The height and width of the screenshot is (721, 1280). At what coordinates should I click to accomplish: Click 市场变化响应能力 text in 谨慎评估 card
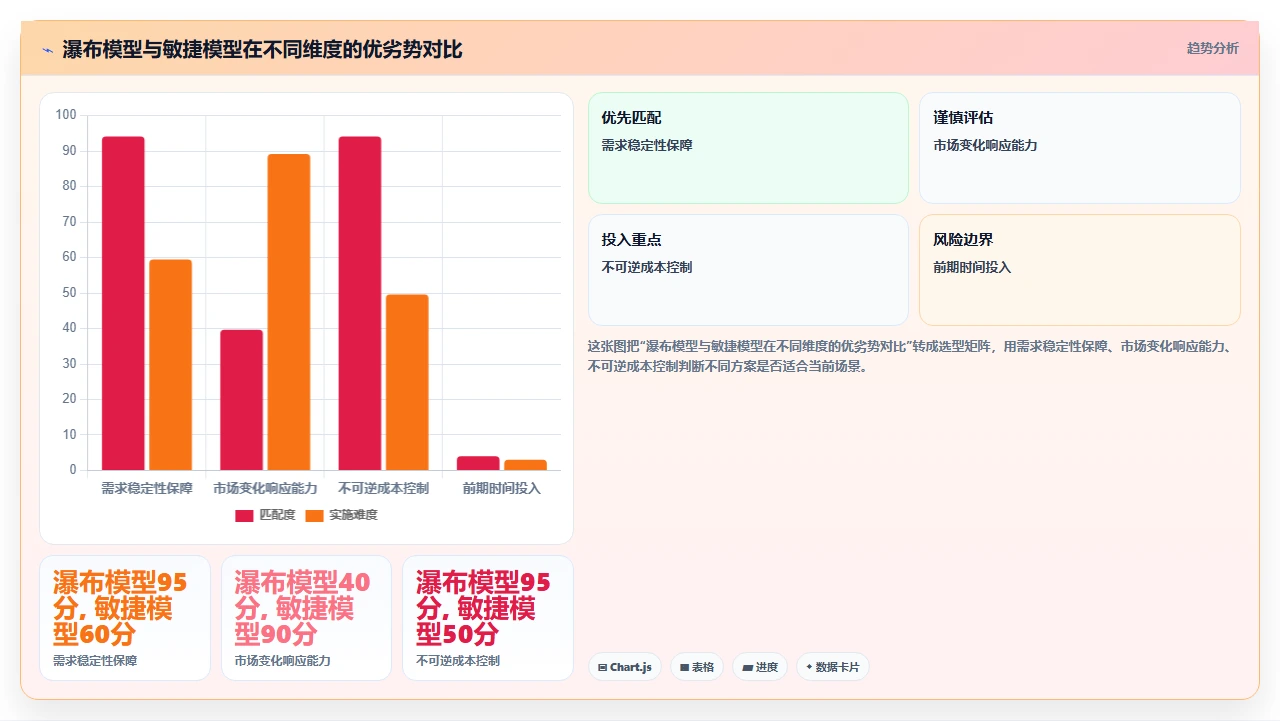tap(985, 145)
